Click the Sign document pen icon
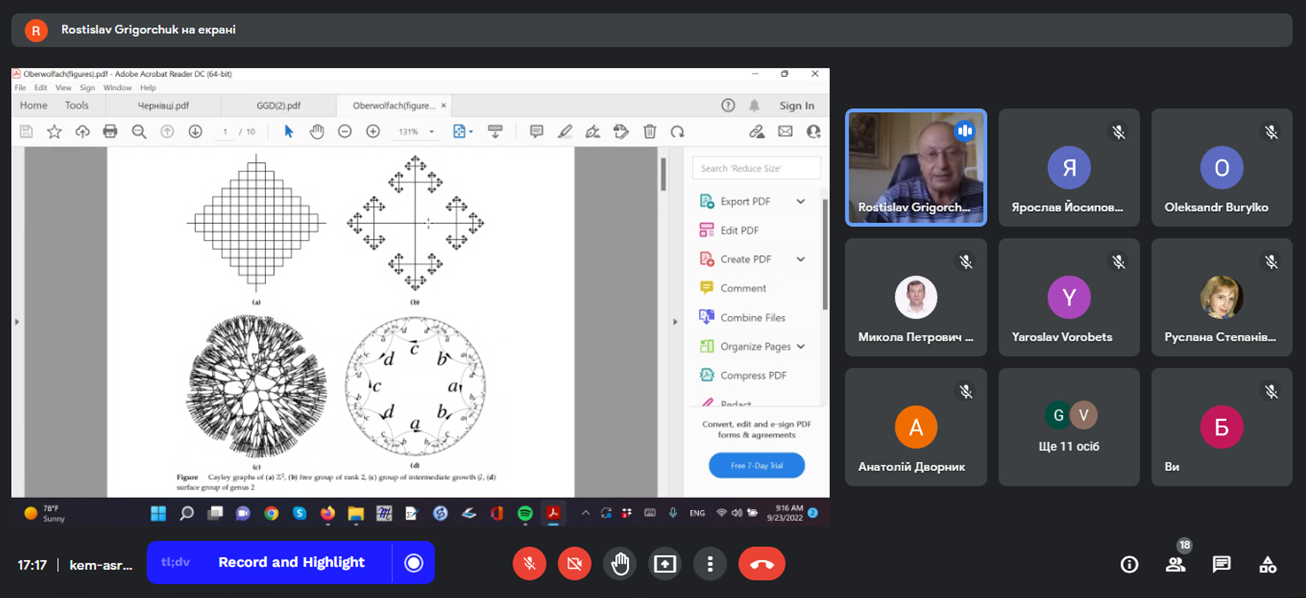Screen dimensions: 1306x598 click(x=593, y=131)
